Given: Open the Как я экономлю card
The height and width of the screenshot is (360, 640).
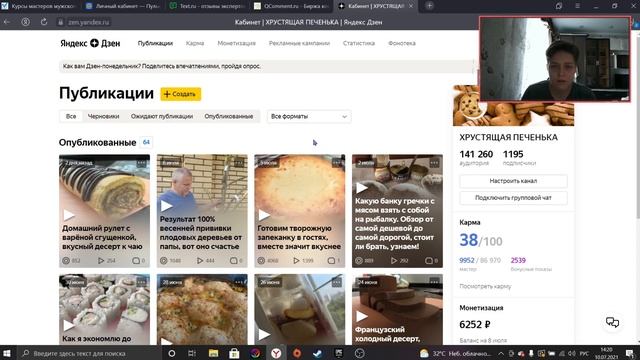Looking at the screenshot, I should 104,309.
